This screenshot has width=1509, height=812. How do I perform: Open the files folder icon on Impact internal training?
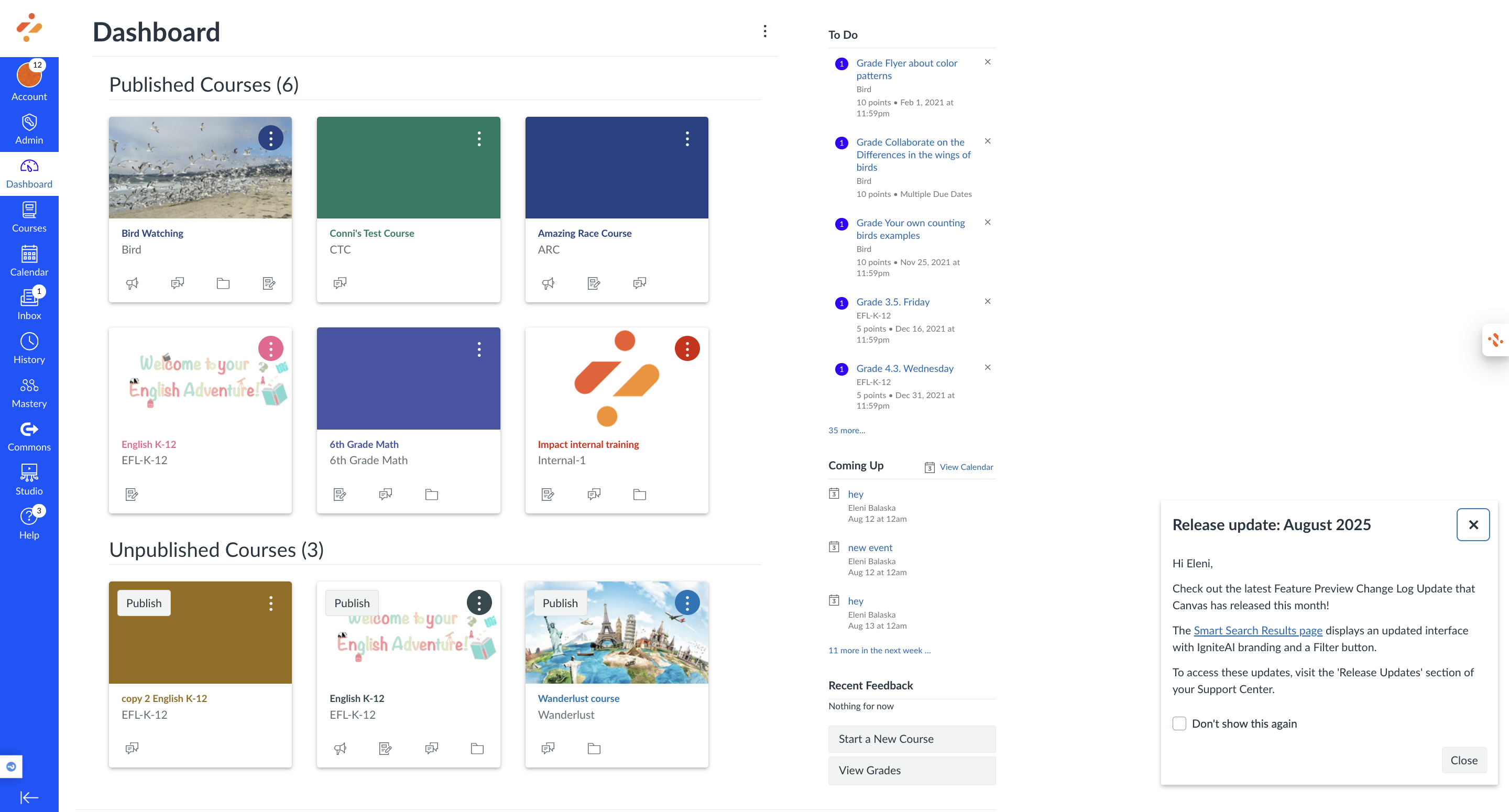point(639,494)
